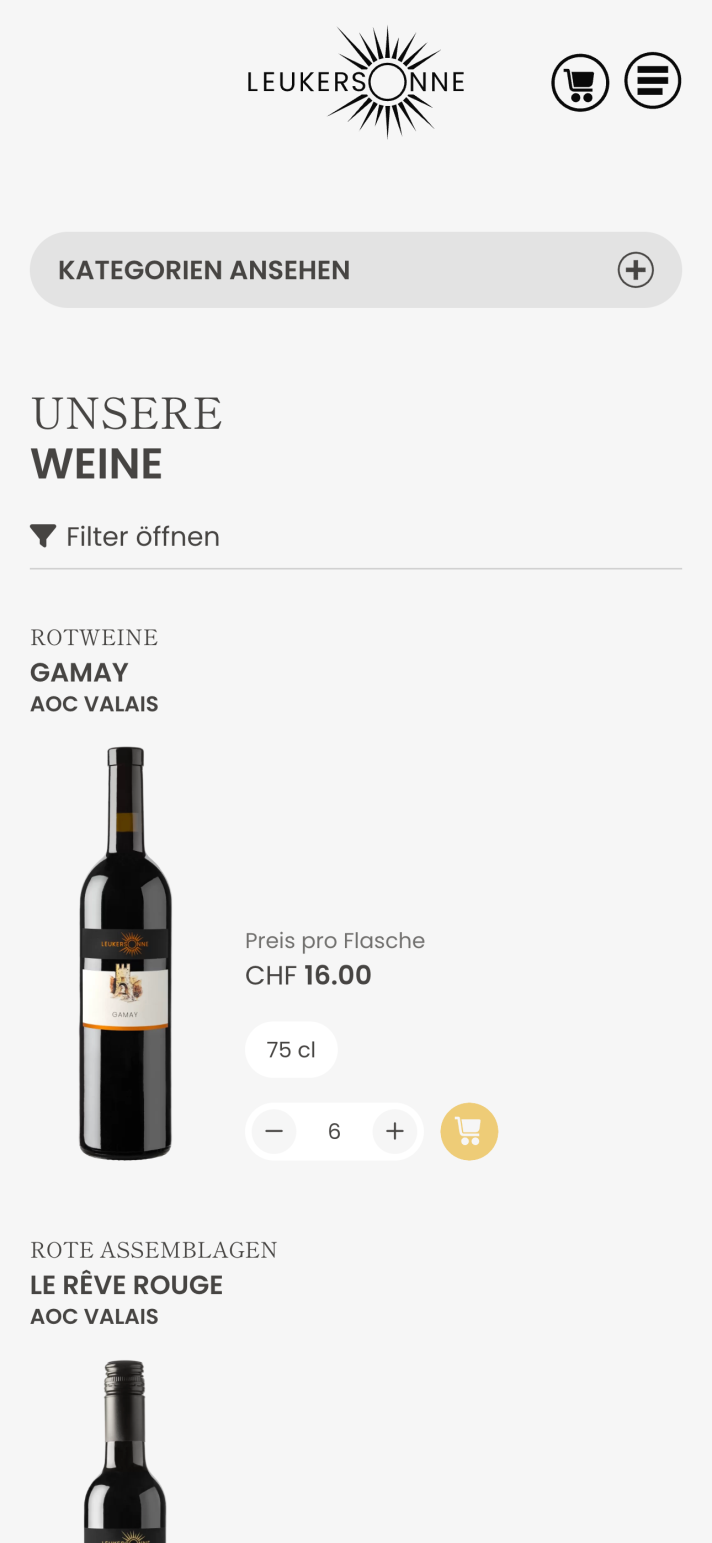
Task: Open the Gamay product title
Action: [80, 672]
